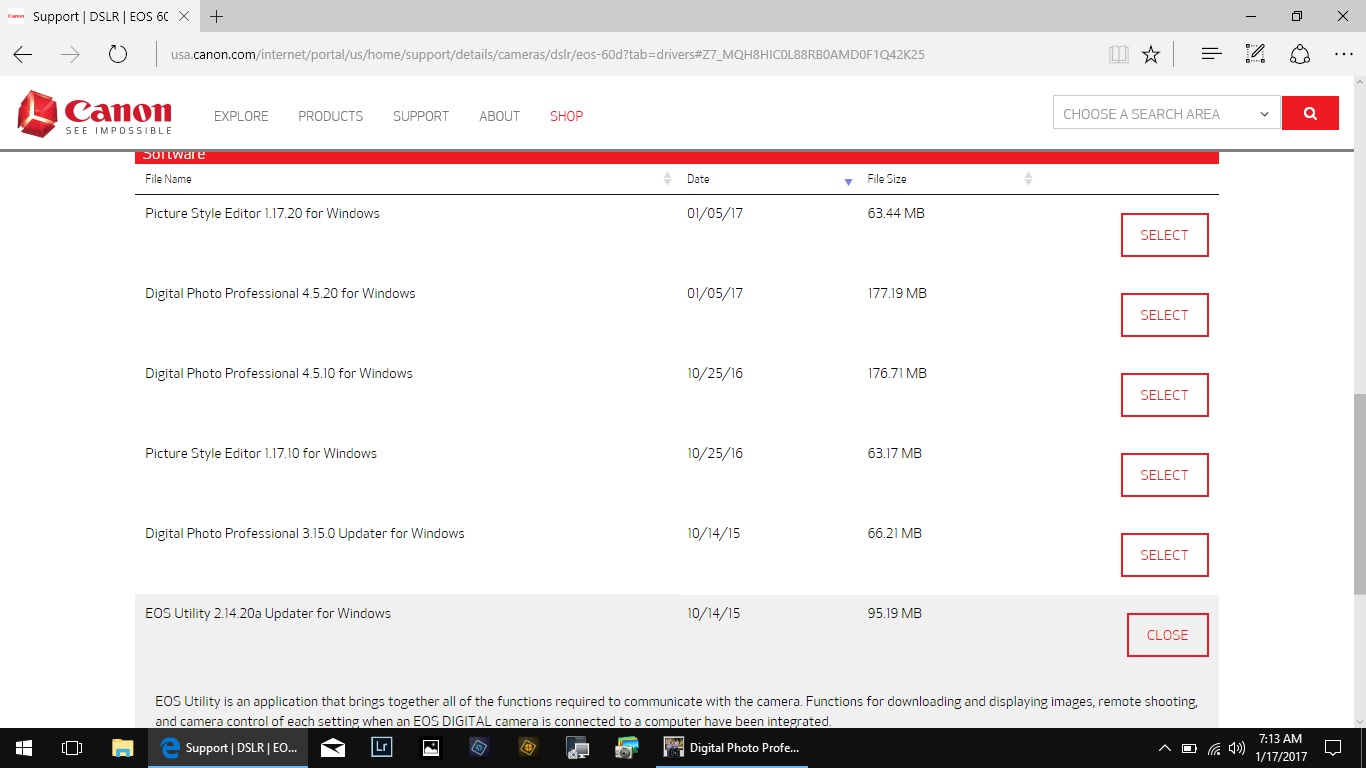
Task: Toggle the reading list star icon
Action: 1150,54
